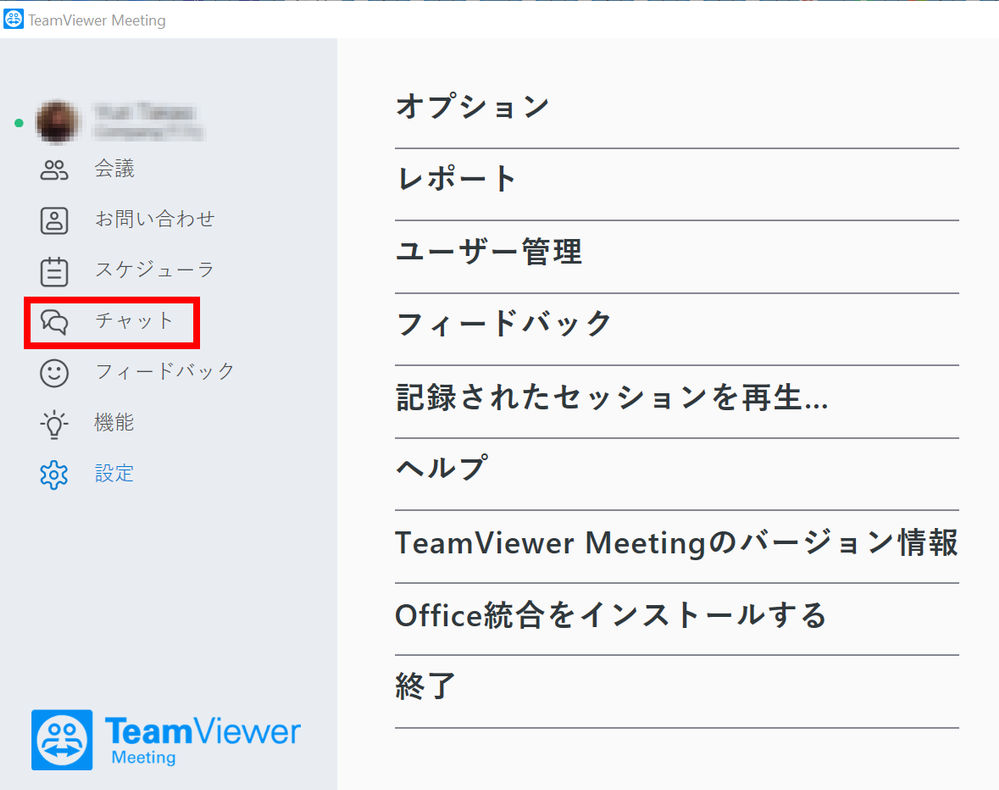Click the スケジューラ calendar icon
Viewport: 999px width, 790px height.
[54, 271]
